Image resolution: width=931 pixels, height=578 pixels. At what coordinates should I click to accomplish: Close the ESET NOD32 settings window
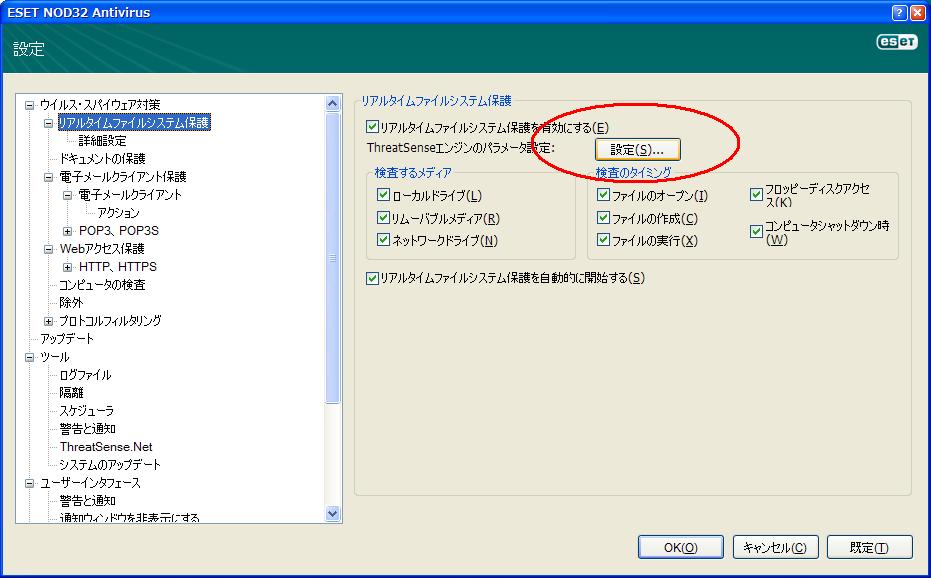(x=918, y=12)
